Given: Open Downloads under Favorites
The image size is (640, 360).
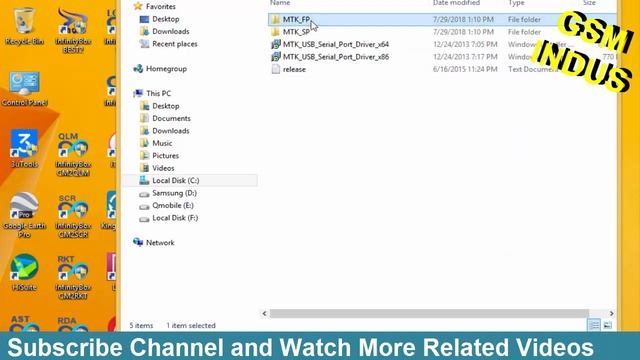Looking at the screenshot, I should tap(171, 31).
